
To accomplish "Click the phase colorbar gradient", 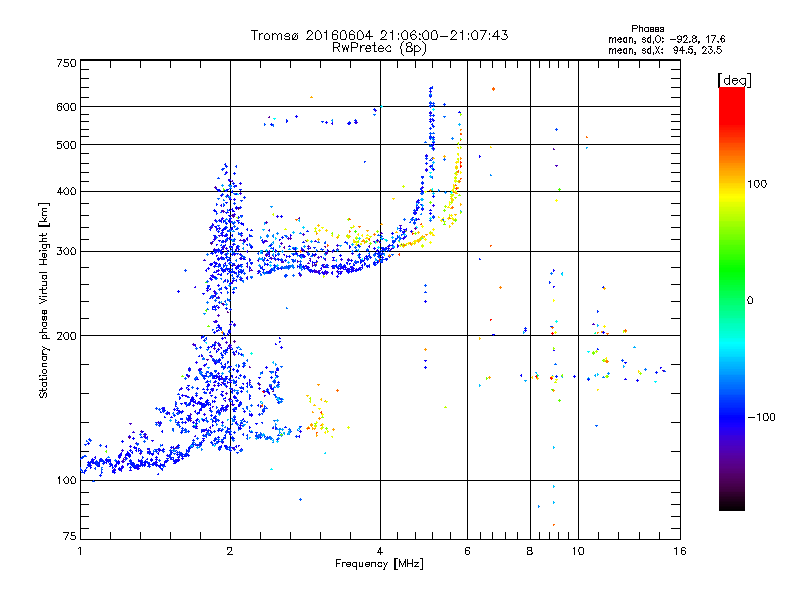I will click(732, 298).
